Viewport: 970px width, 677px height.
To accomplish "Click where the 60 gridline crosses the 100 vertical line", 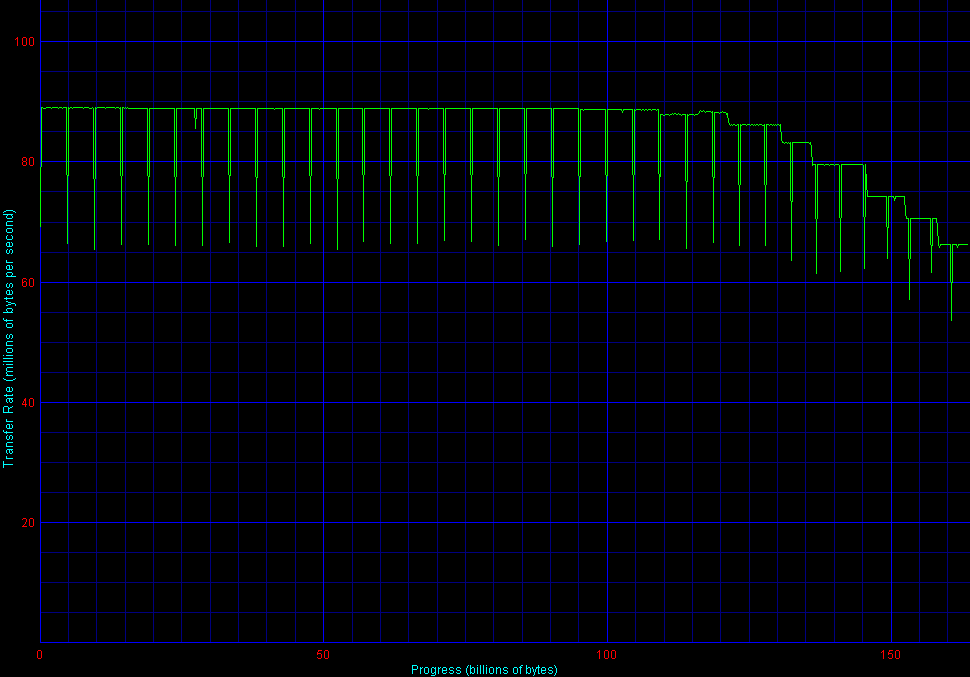I will pyautogui.click(x=607, y=283).
